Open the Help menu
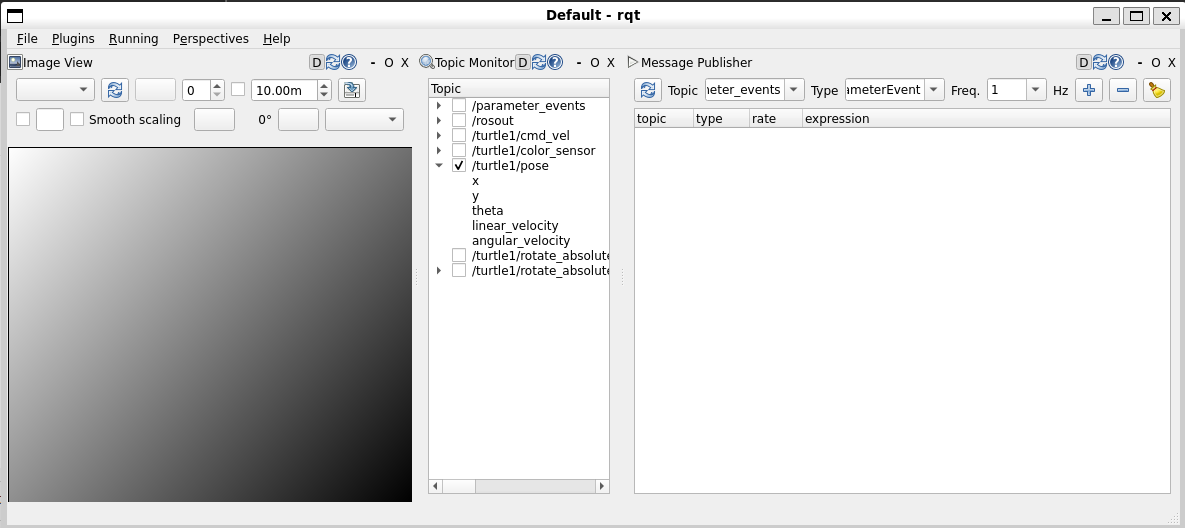 tap(277, 39)
